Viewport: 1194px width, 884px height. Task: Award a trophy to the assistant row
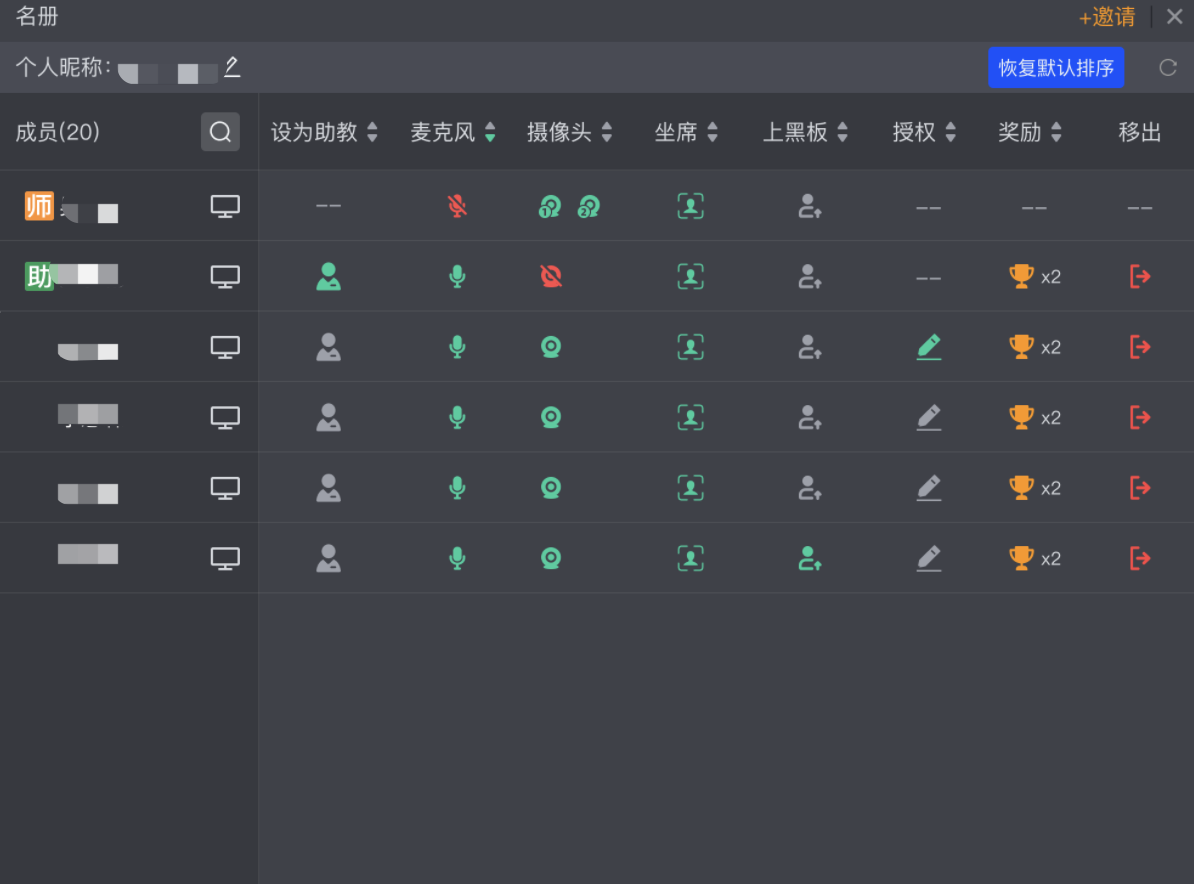1021,277
